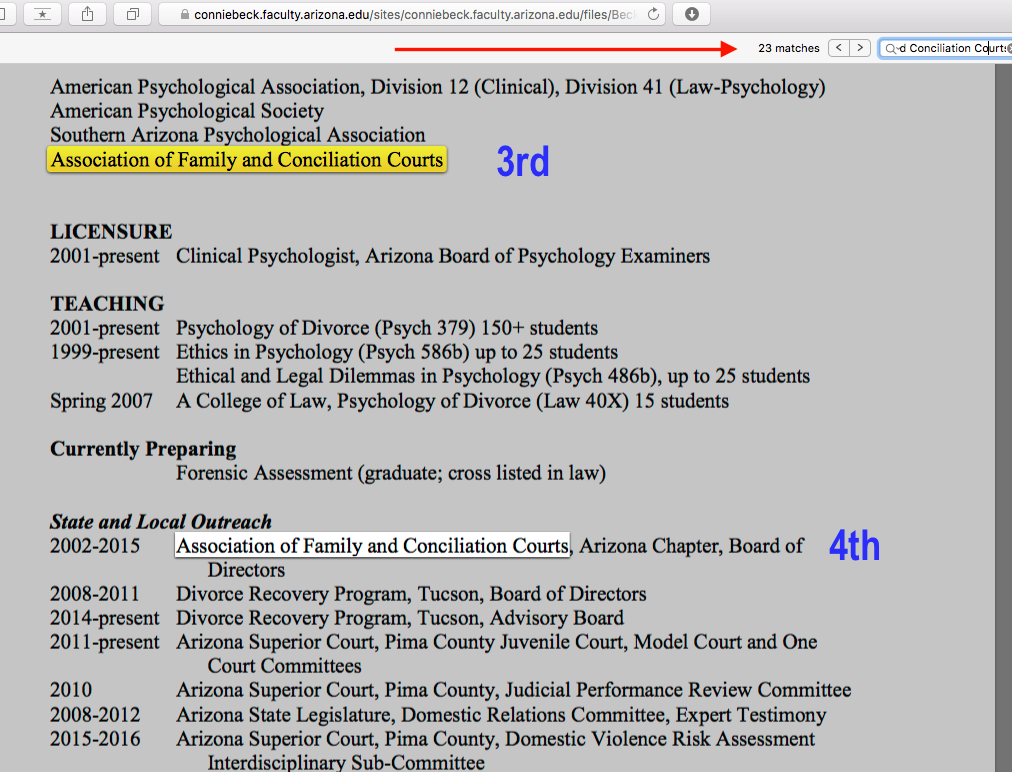Click the '23 matches' count label
The width and height of the screenshot is (1012, 772).
pyautogui.click(x=788, y=48)
